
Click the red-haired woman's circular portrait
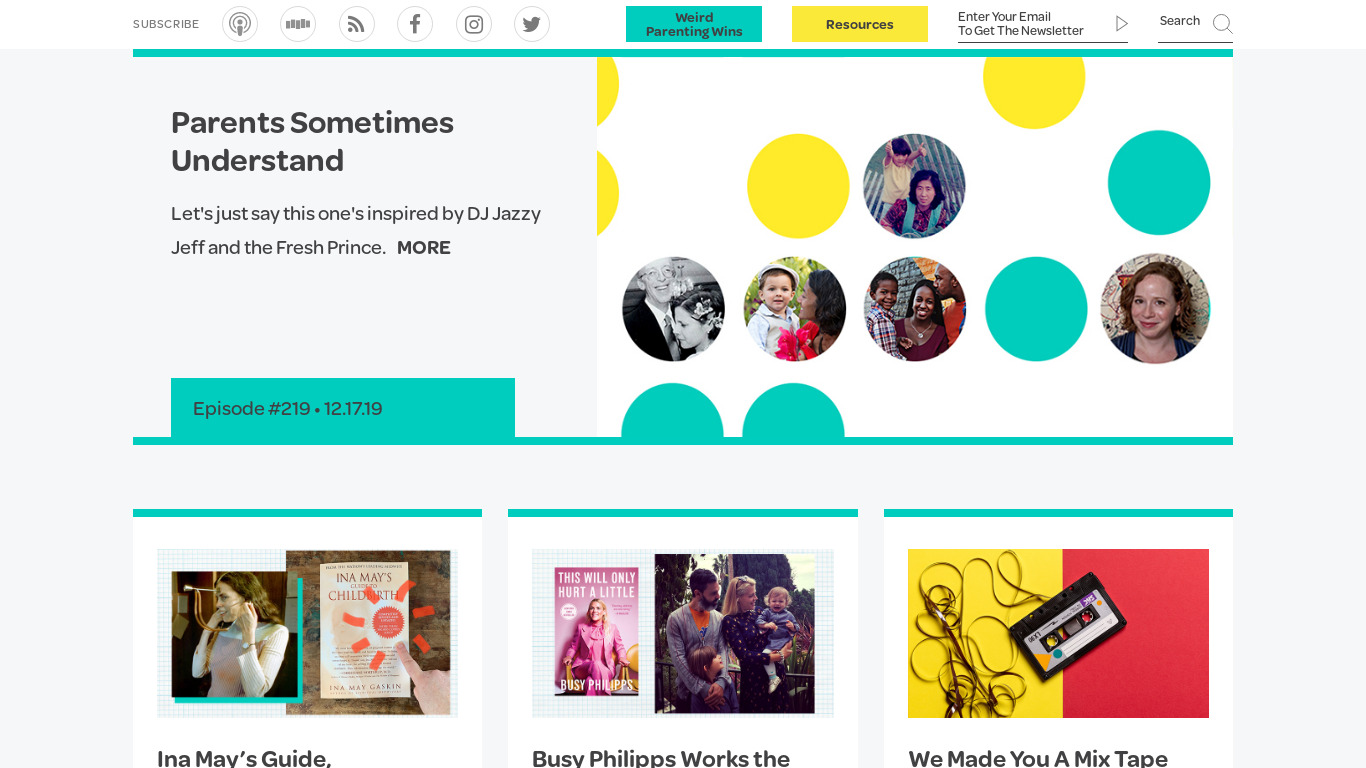coord(1155,309)
